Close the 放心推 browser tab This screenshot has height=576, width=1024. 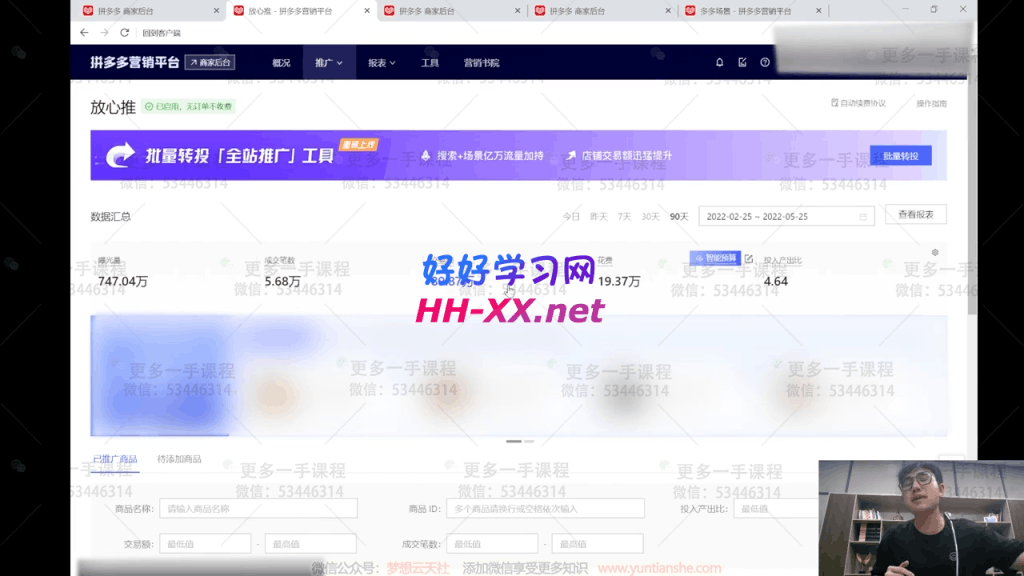pyautogui.click(x=366, y=10)
